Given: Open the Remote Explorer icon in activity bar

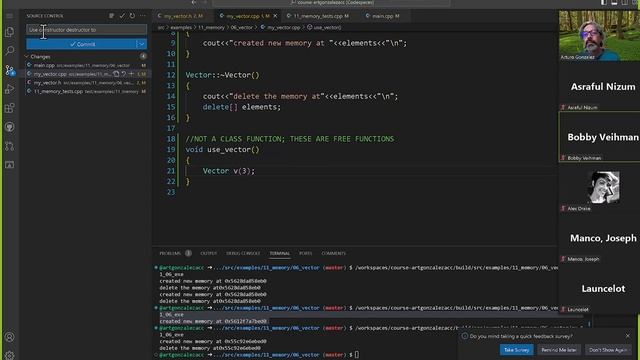Looking at the screenshot, I should pos(9,165).
